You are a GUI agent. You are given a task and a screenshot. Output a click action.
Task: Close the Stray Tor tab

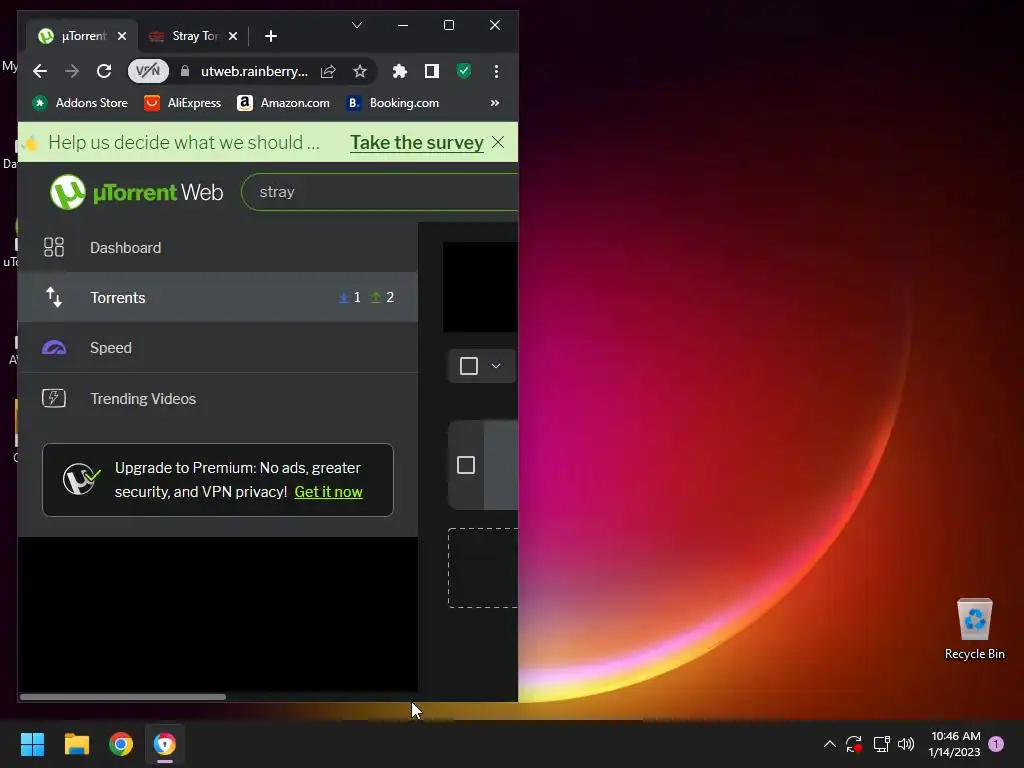232,36
